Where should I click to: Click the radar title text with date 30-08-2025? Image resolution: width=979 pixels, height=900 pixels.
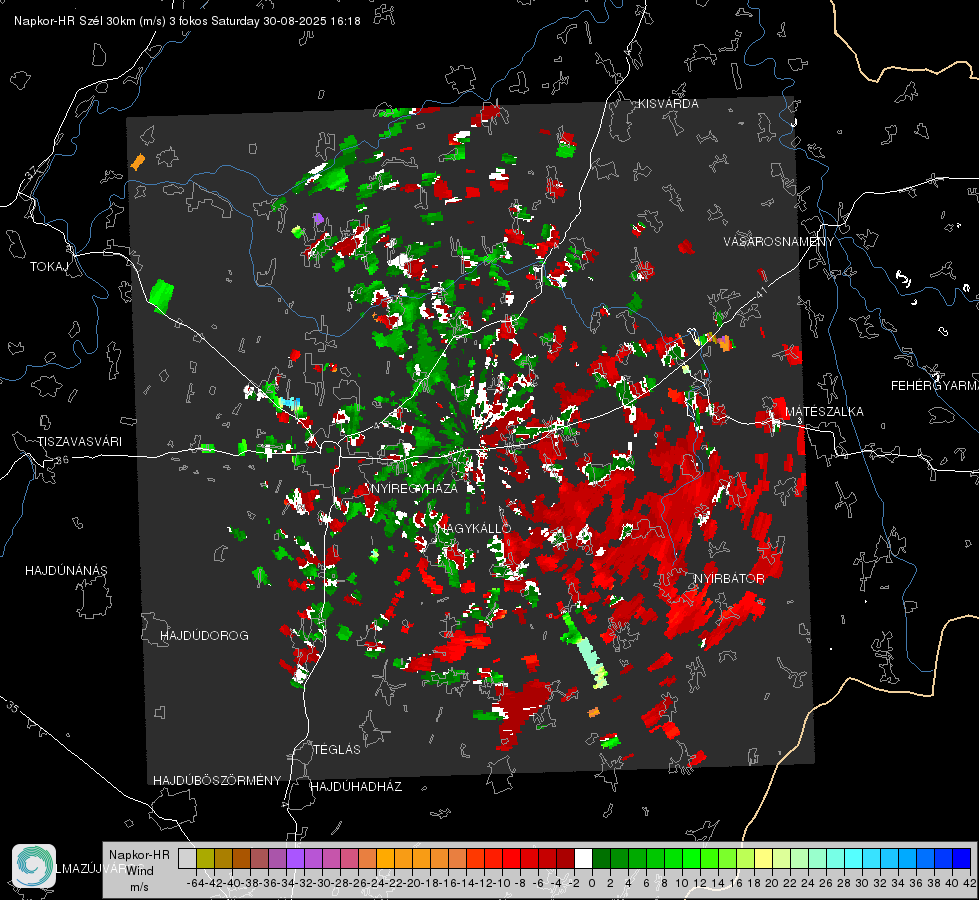tap(187, 21)
